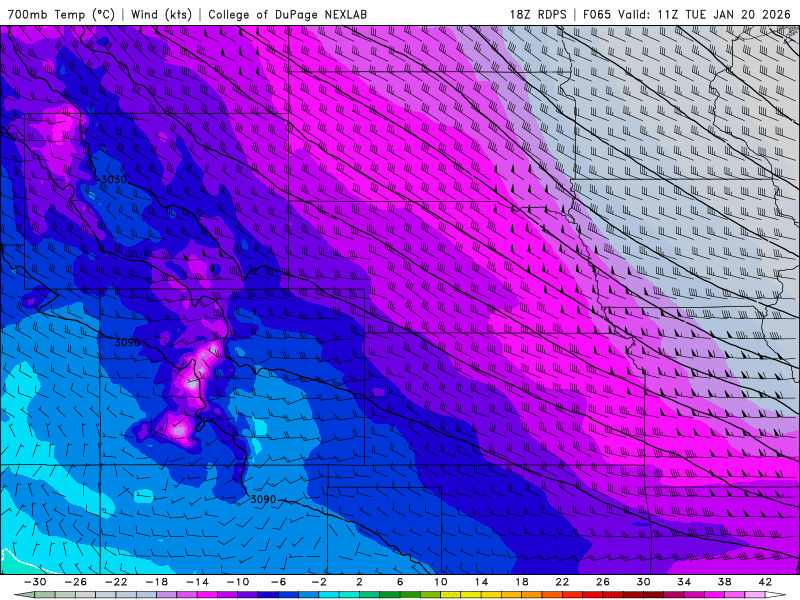Click the '-2' colorbar scale label
The height and width of the screenshot is (600, 800).
click(319, 582)
